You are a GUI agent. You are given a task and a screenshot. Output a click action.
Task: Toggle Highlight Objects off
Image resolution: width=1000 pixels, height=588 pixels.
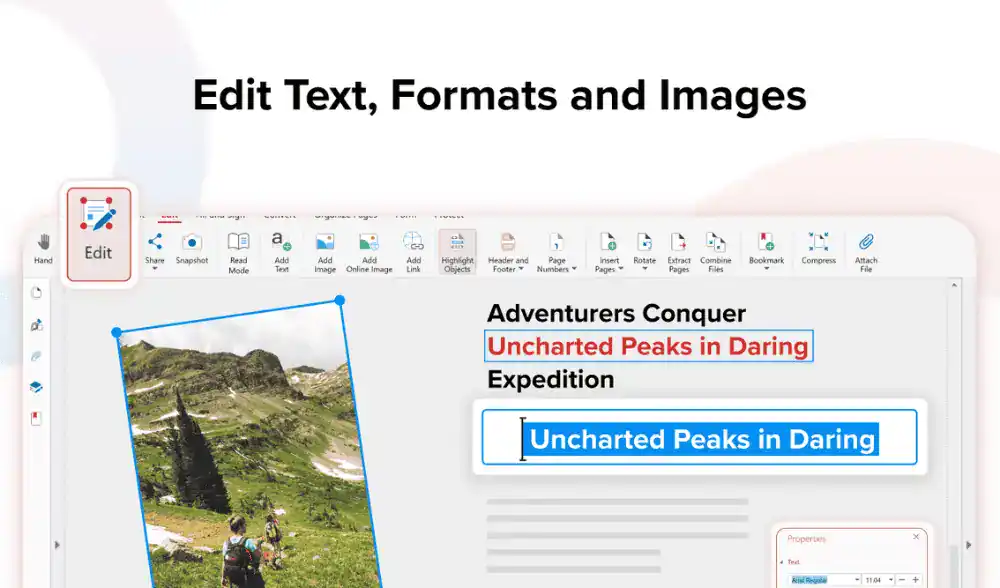[457, 252]
